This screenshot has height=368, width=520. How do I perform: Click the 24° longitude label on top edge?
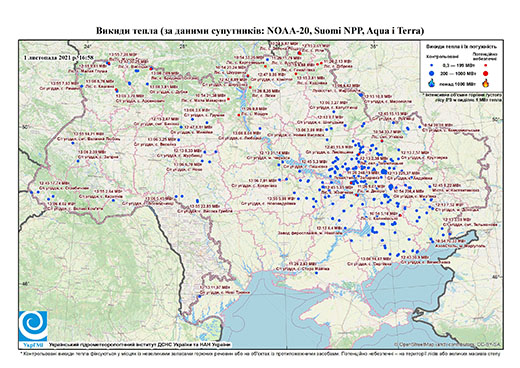87,46
